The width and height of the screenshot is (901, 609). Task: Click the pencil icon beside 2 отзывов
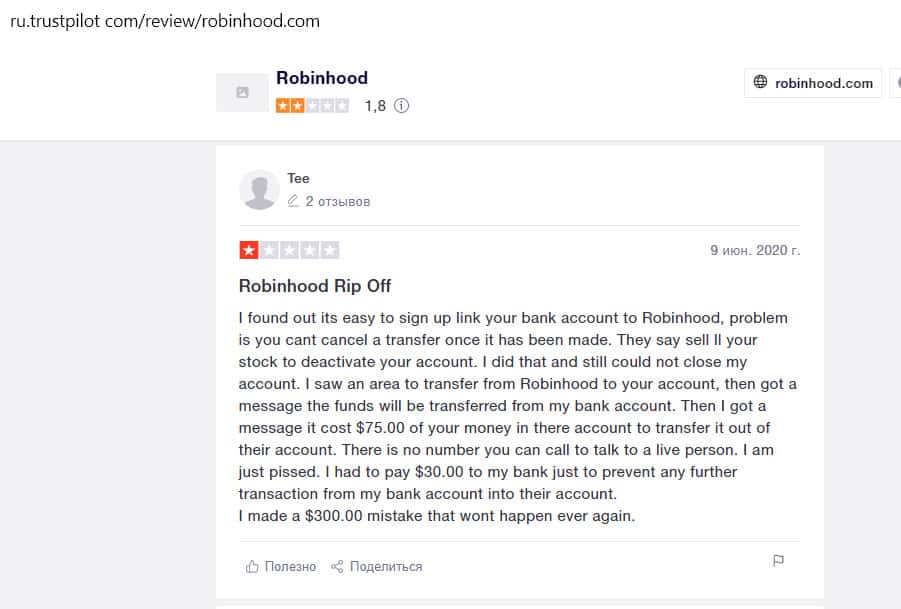click(293, 201)
